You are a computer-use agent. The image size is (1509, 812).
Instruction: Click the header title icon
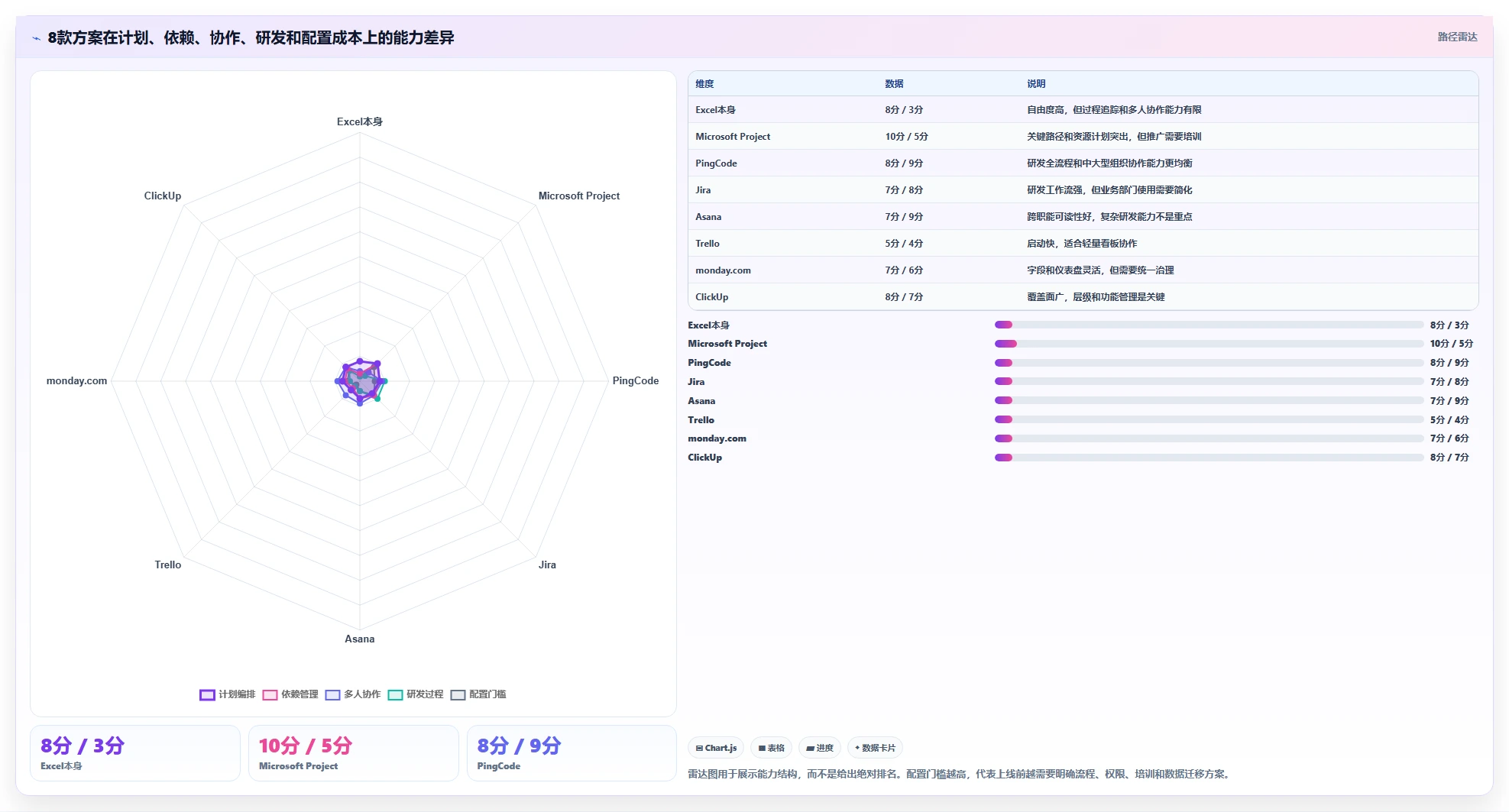(36, 38)
